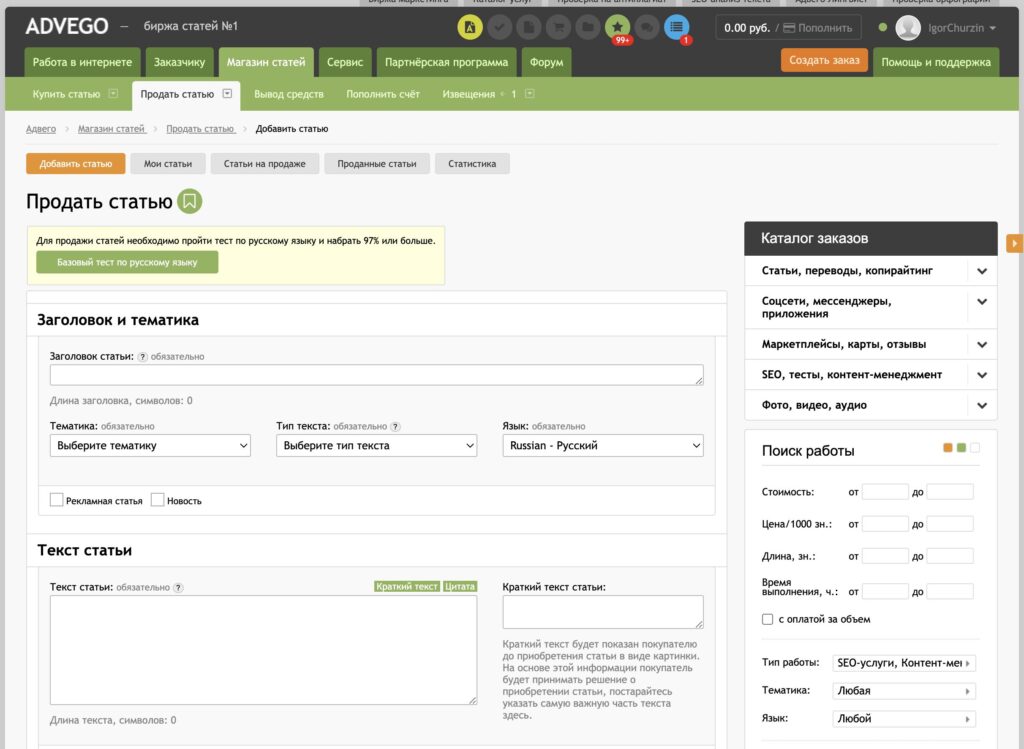Click the green square in Поиск работы
Image resolution: width=1024 pixels, height=749 pixels.
coord(961,448)
